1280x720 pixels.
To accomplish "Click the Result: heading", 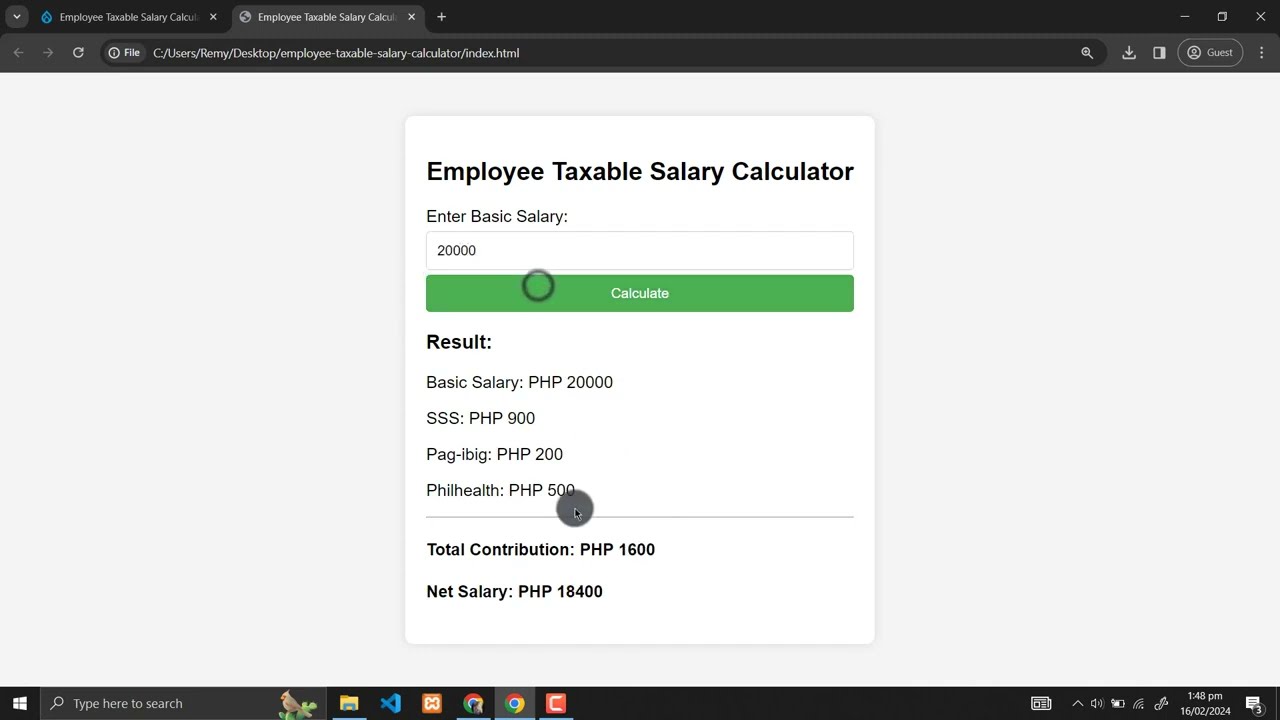I will (459, 342).
